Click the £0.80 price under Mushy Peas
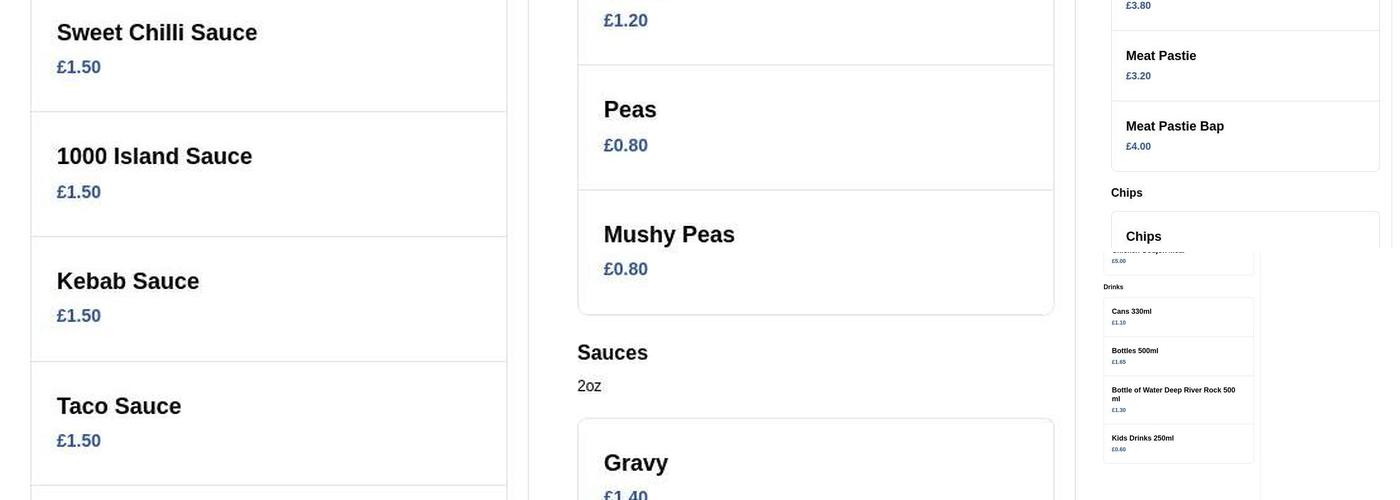 click(x=626, y=270)
